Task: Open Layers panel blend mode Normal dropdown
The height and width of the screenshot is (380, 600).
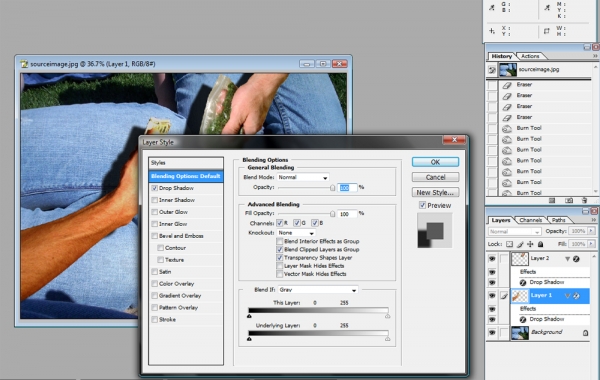Action: (514, 232)
